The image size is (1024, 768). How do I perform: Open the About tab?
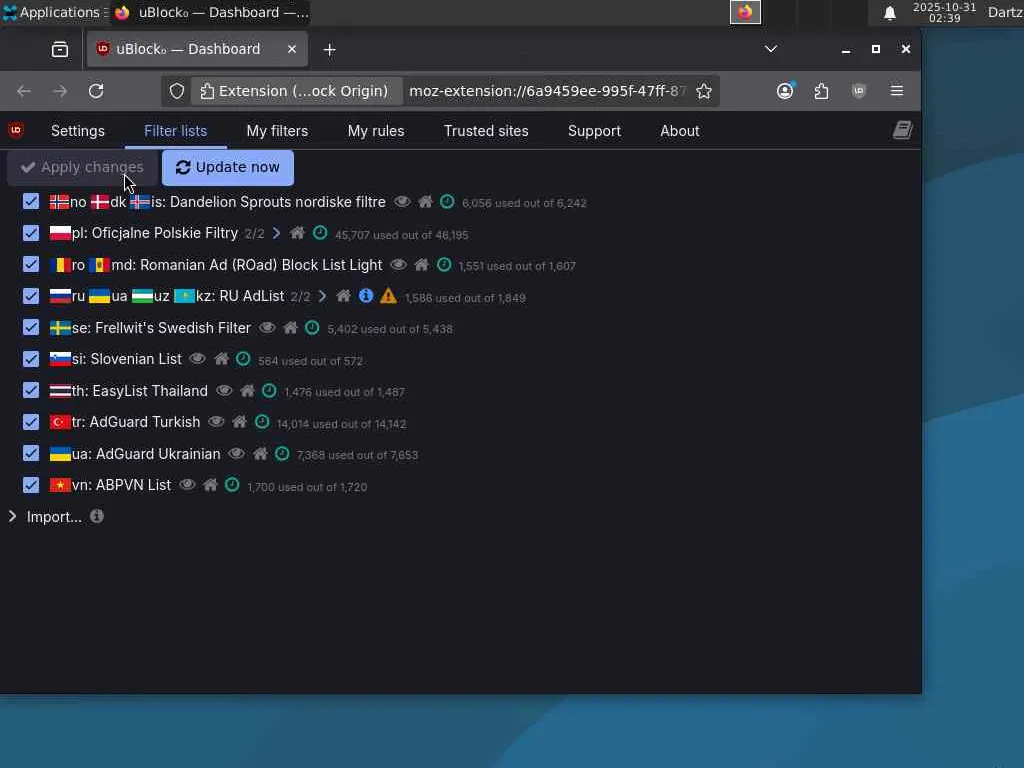click(x=679, y=131)
